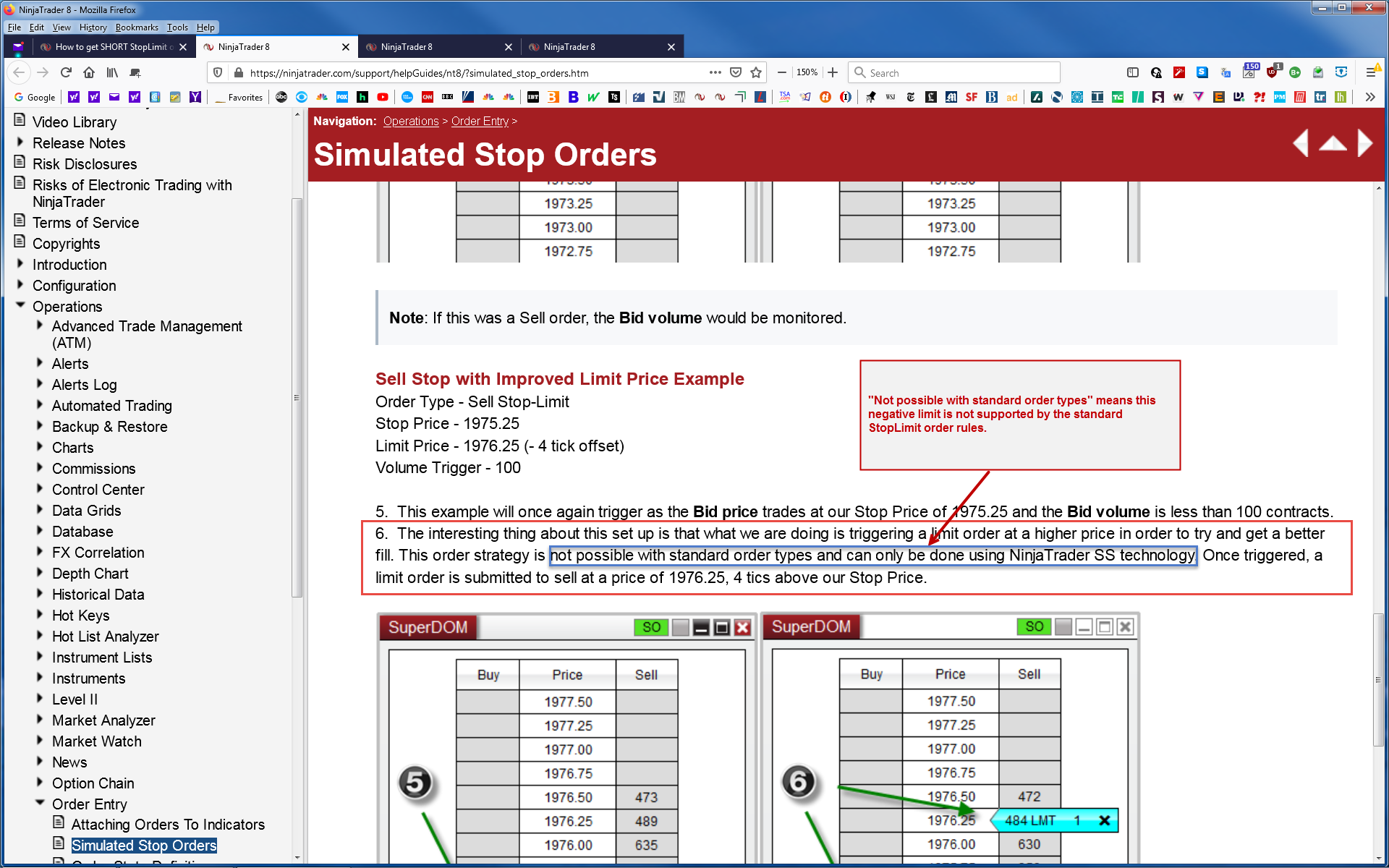Viewport: 1389px width, 868px height.
Task: Follow the Order Entry breadcrumb link
Action: click(x=480, y=122)
